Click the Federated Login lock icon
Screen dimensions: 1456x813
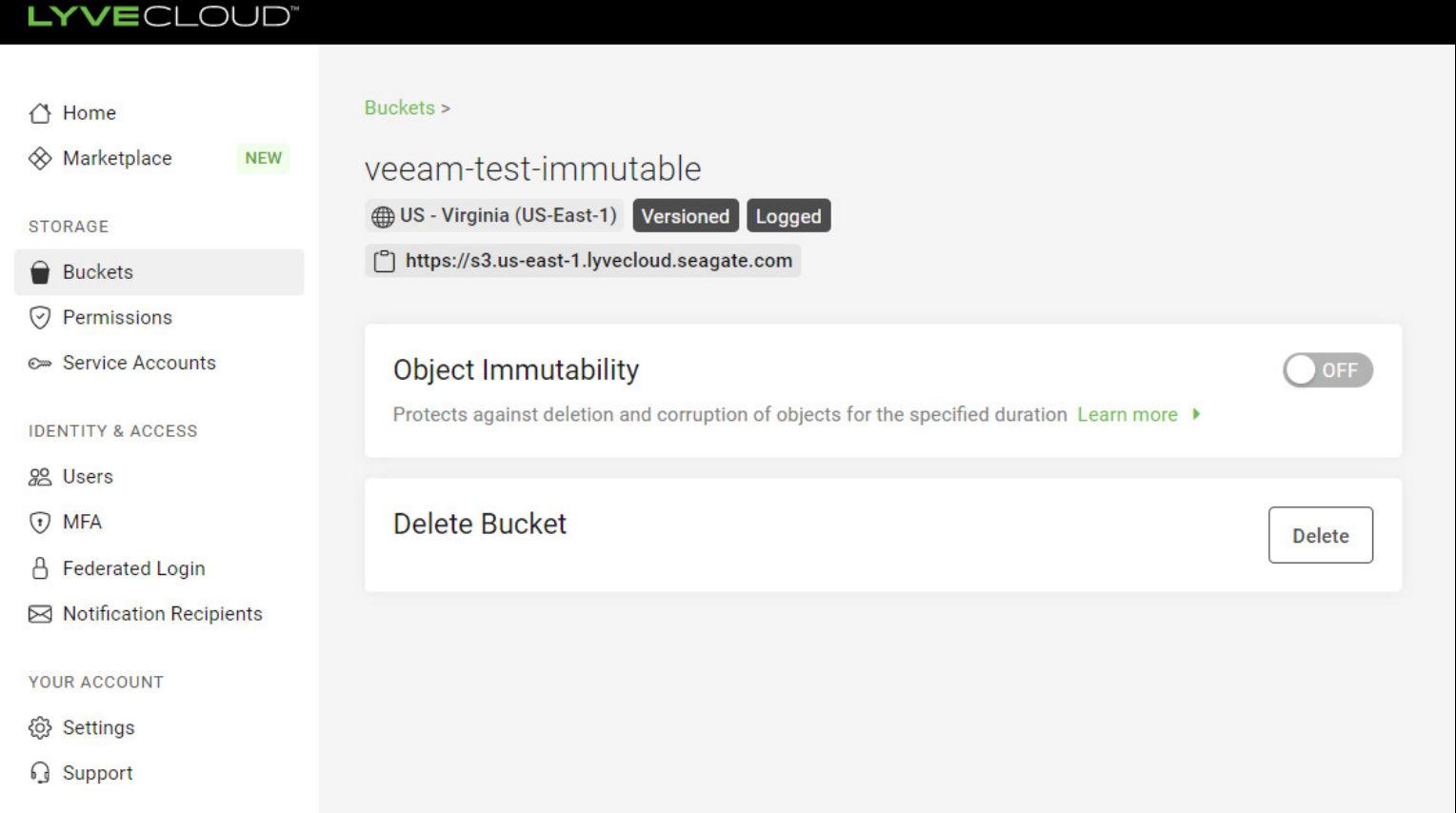tap(40, 568)
